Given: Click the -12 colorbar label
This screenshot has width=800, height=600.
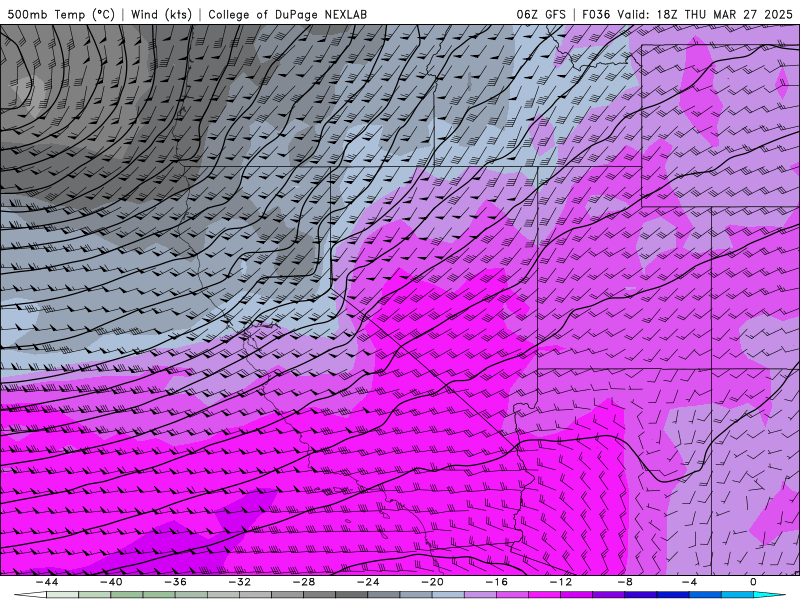Looking at the screenshot, I should click(561, 582).
